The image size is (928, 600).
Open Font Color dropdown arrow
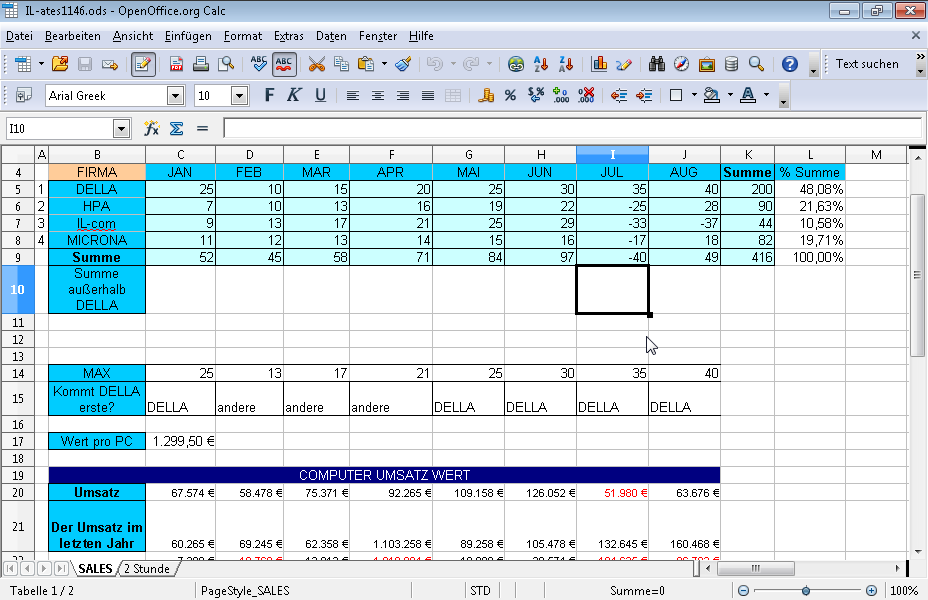[766, 95]
